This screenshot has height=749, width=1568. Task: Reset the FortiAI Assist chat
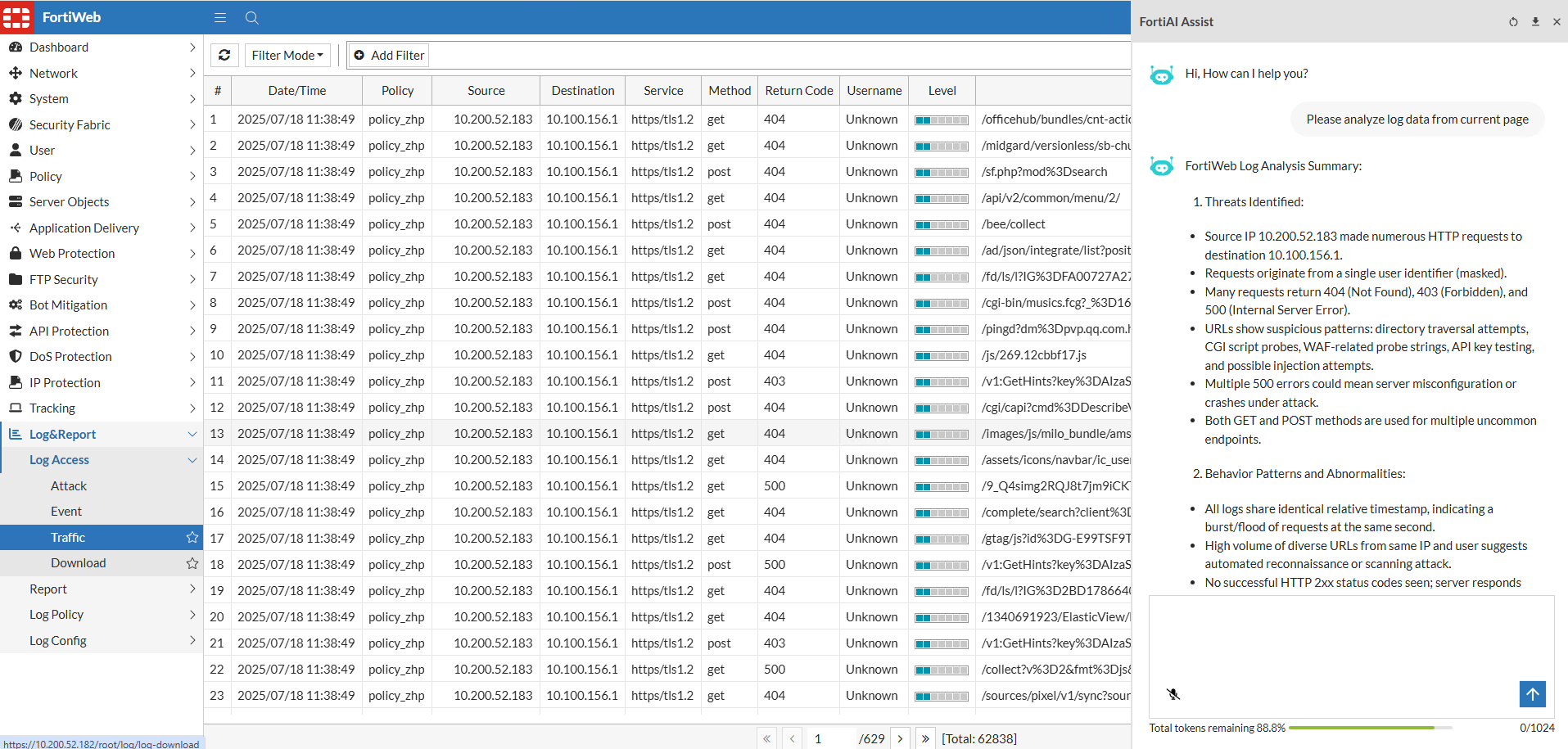pyautogui.click(x=1513, y=22)
